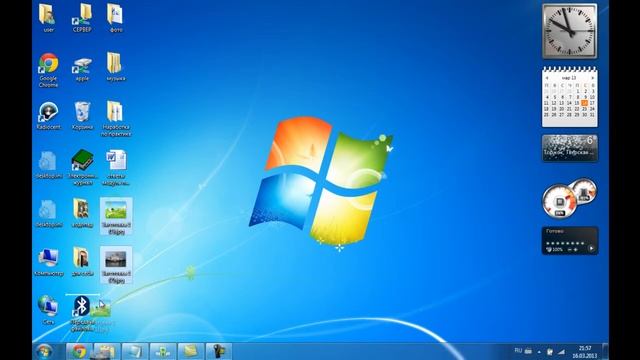Open the weather gadget showing 6°
This screenshot has height=360, width=640.
pos(570,148)
